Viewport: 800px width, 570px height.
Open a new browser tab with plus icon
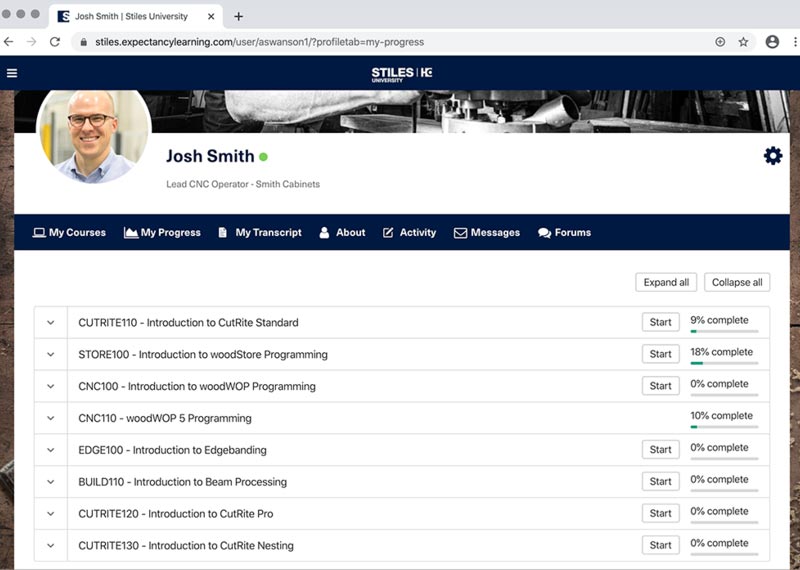pos(238,16)
